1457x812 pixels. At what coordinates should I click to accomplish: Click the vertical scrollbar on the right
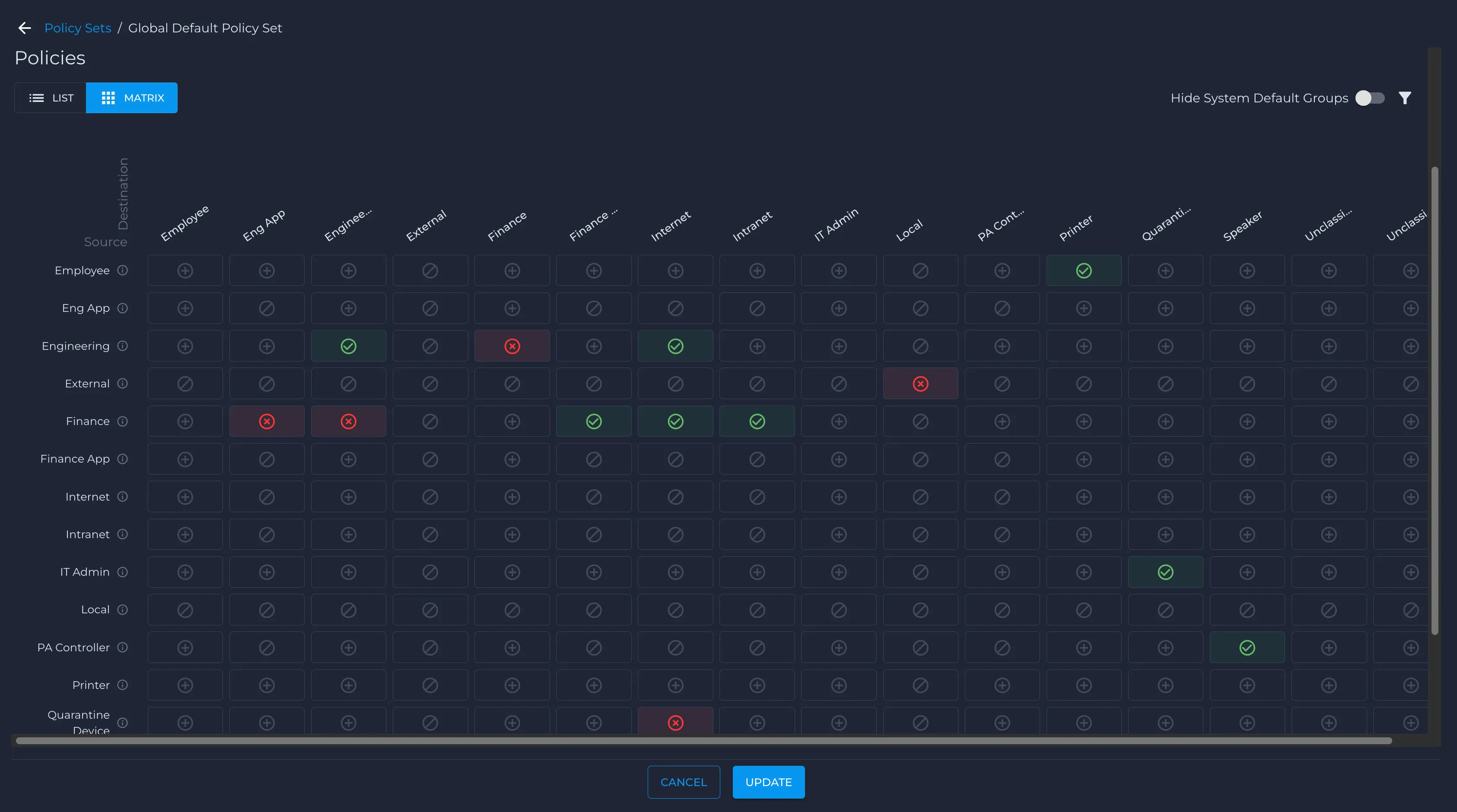tap(1435, 400)
